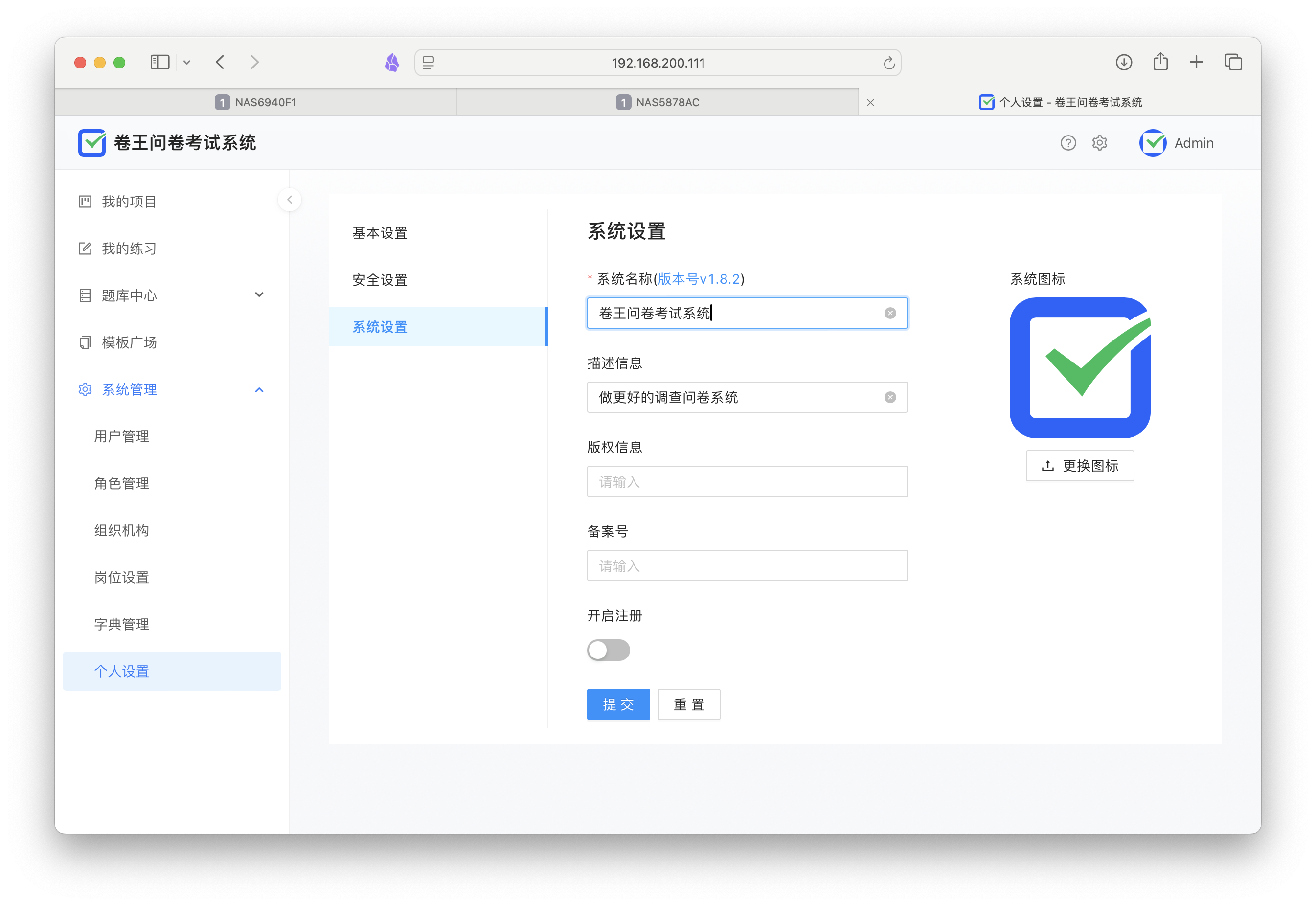Click the 系统设置 page heading
1316x906 pixels.
(626, 231)
